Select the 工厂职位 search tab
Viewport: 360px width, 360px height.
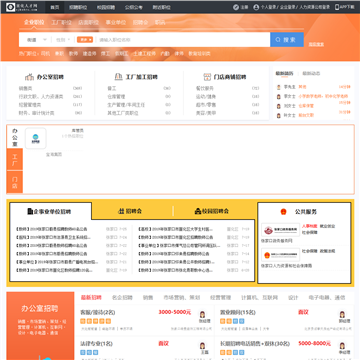click(61, 23)
